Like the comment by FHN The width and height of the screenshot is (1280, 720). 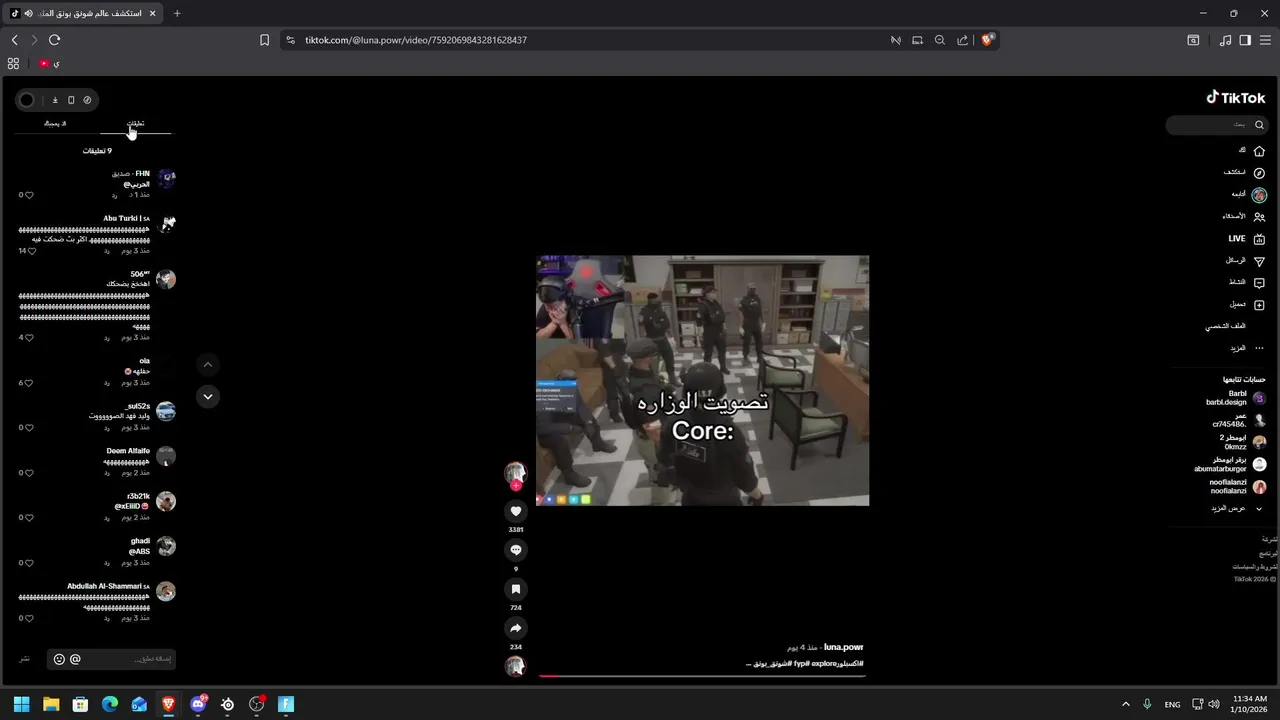(x=30, y=195)
